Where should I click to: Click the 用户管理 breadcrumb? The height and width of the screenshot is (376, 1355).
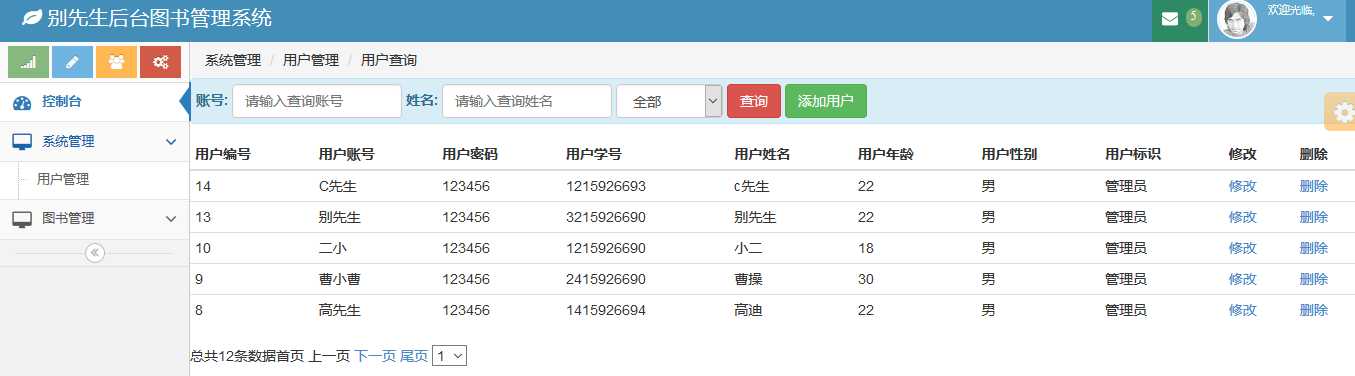click(311, 60)
